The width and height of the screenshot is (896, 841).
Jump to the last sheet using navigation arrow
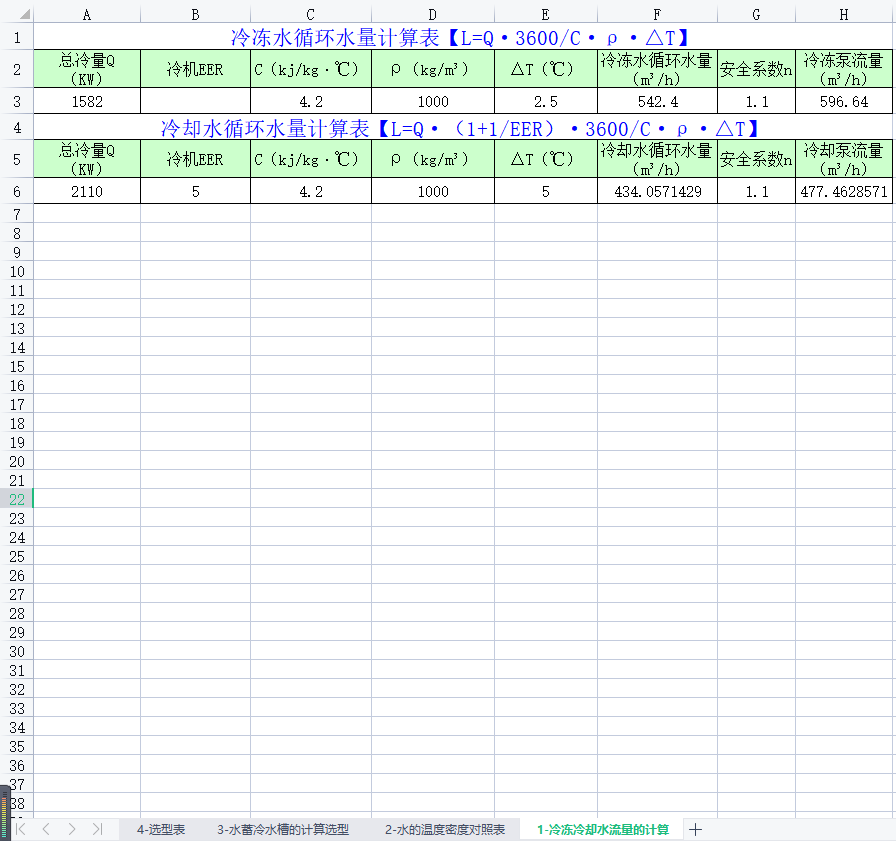[x=97, y=829]
